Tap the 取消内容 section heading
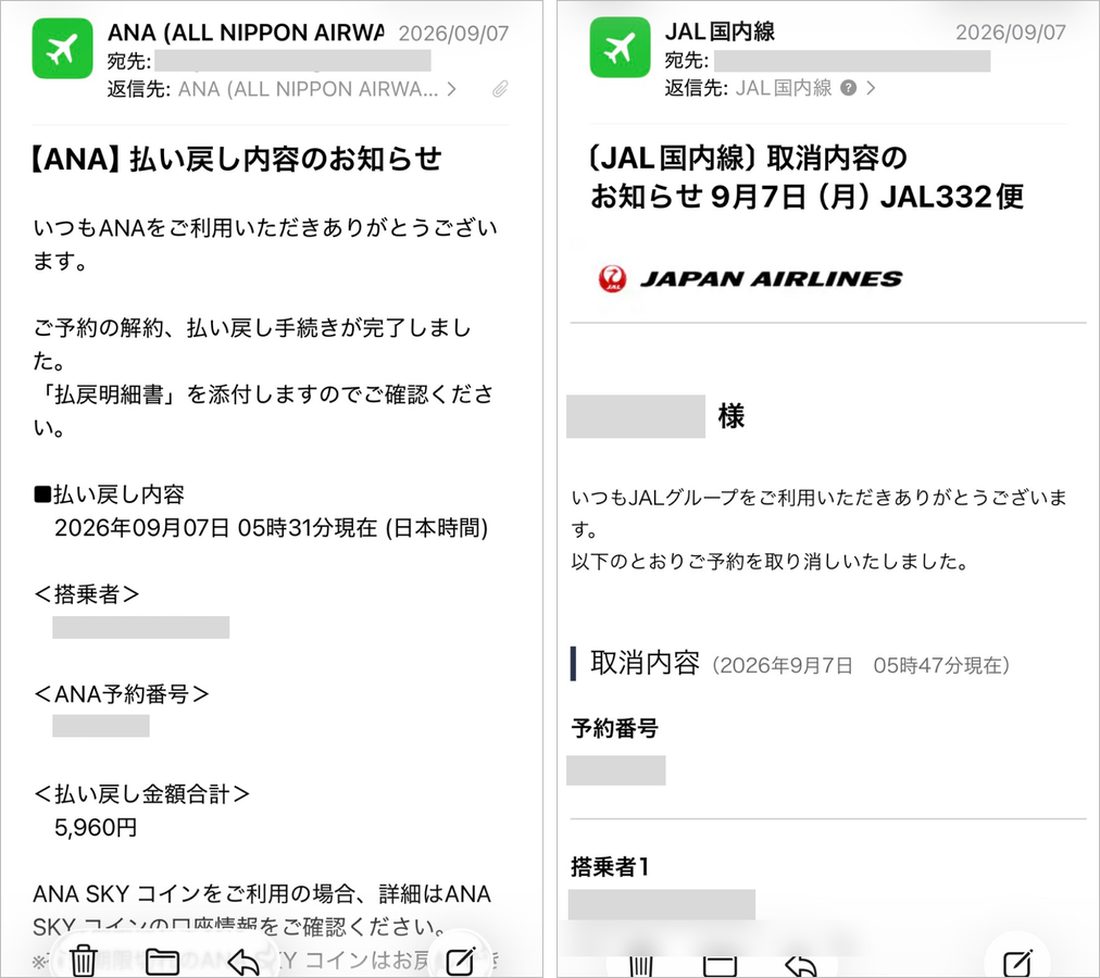1100x978 pixels. pyautogui.click(x=645, y=663)
